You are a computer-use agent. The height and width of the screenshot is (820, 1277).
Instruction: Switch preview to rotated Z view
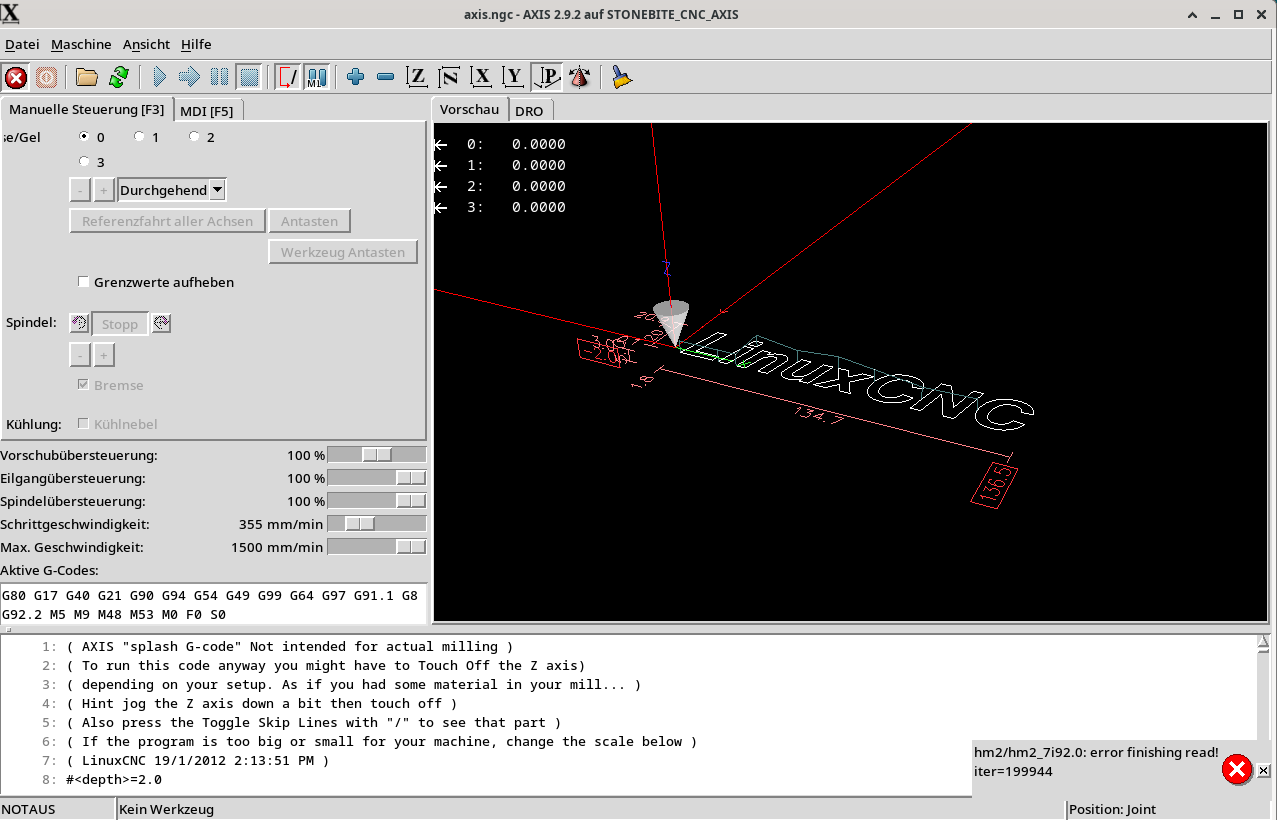[x=450, y=77]
